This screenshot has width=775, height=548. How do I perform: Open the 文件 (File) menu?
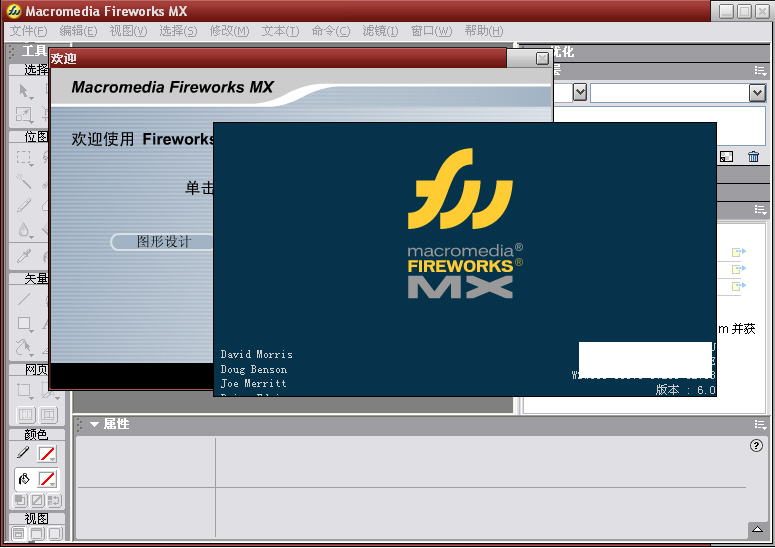pyautogui.click(x=28, y=31)
